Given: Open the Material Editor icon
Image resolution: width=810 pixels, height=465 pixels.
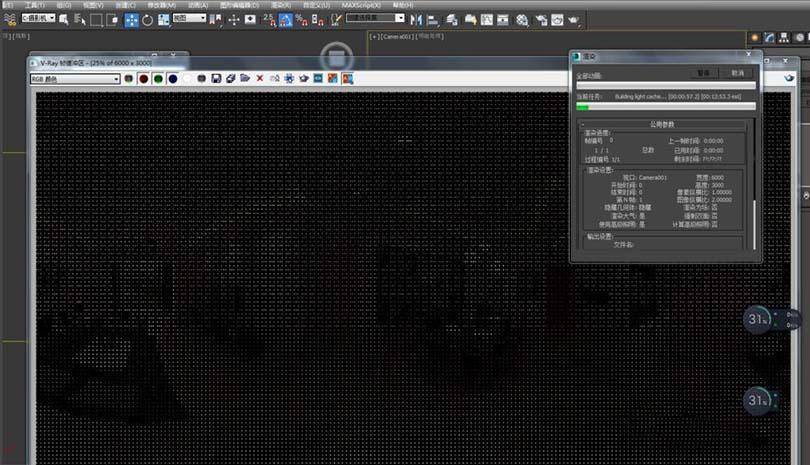Looking at the screenshot, I should click(x=522, y=20).
